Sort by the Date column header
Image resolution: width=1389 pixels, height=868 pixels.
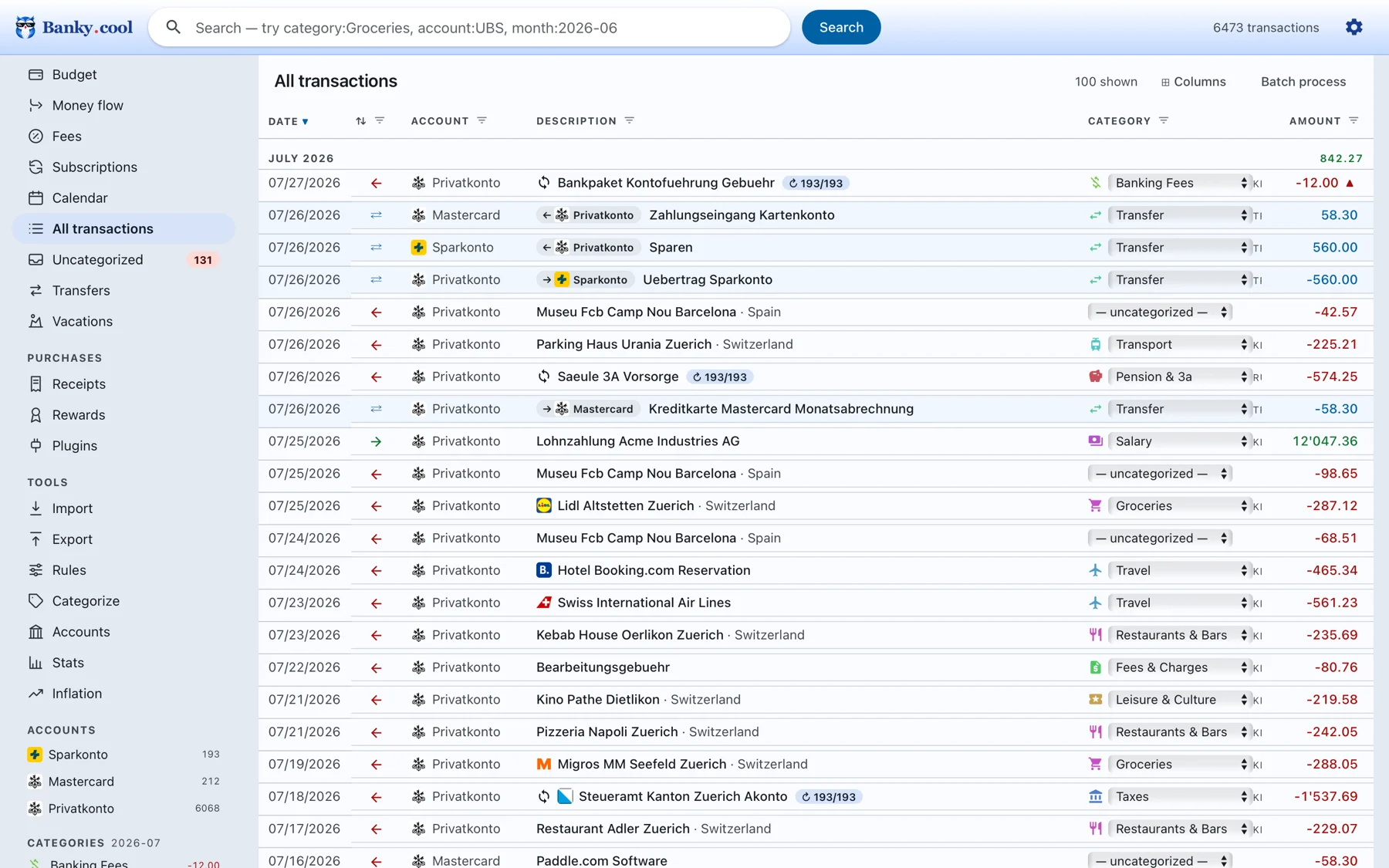[288, 121]
